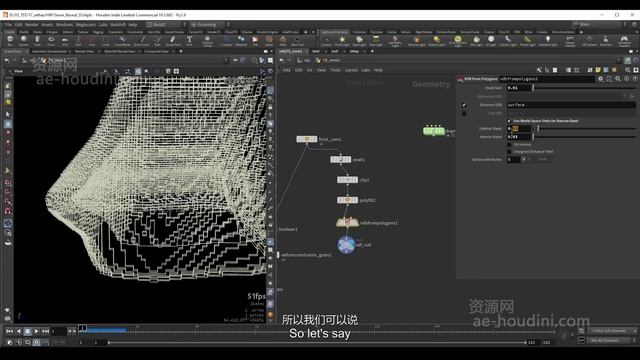The height and width of the screenshot is (360, 640).
Task: Select the viewport Select tool
Action: click(x=8, y=115)
